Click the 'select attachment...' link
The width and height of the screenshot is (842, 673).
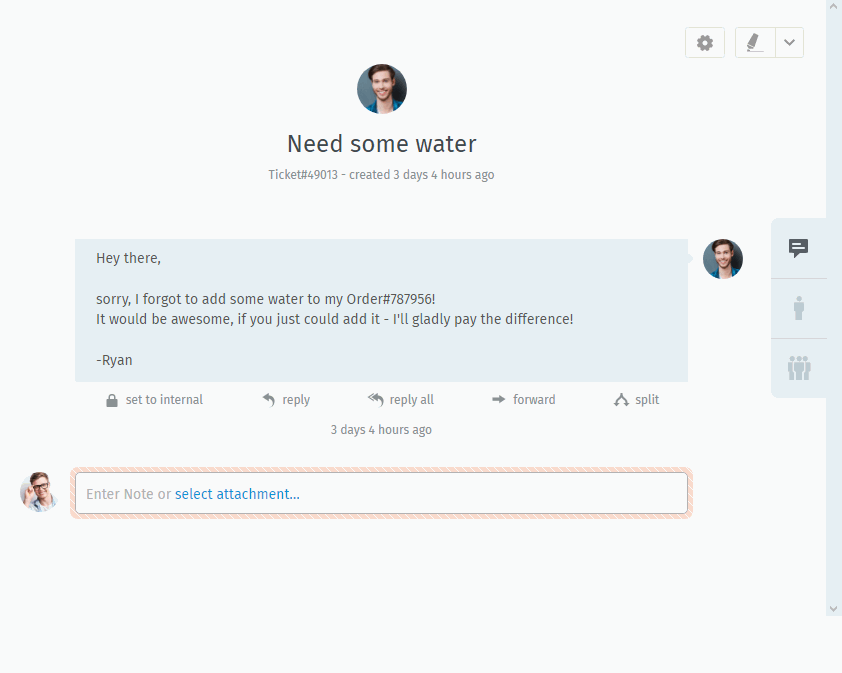237,494
